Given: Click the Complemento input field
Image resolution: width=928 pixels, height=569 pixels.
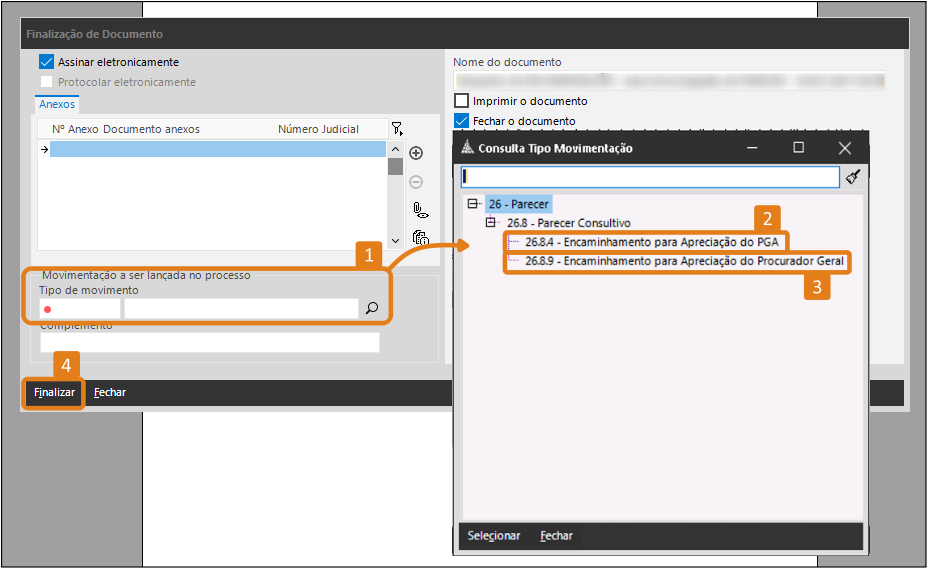Looking at the screenshot, I should (210, 342).
